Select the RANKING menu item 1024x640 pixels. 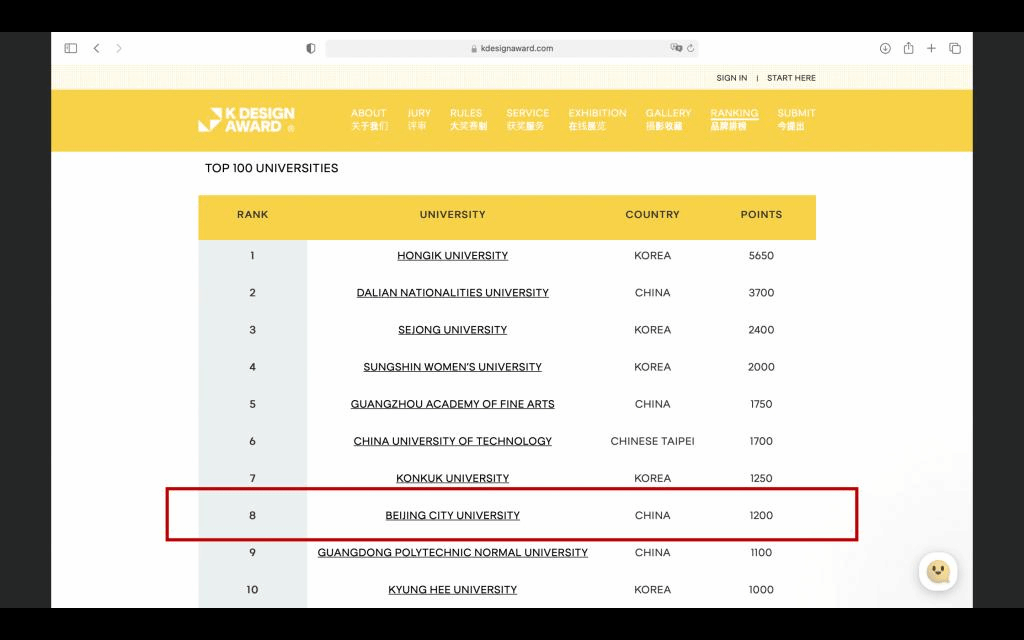(734, 120)
